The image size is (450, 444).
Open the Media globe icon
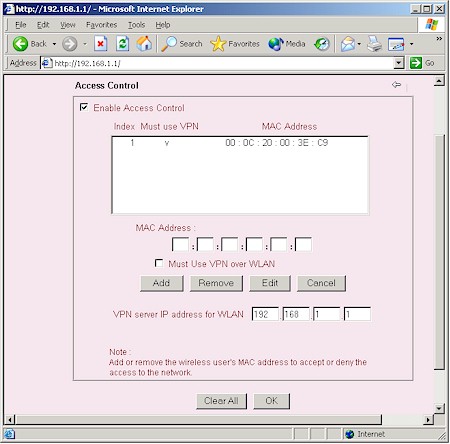coord(275,44)
